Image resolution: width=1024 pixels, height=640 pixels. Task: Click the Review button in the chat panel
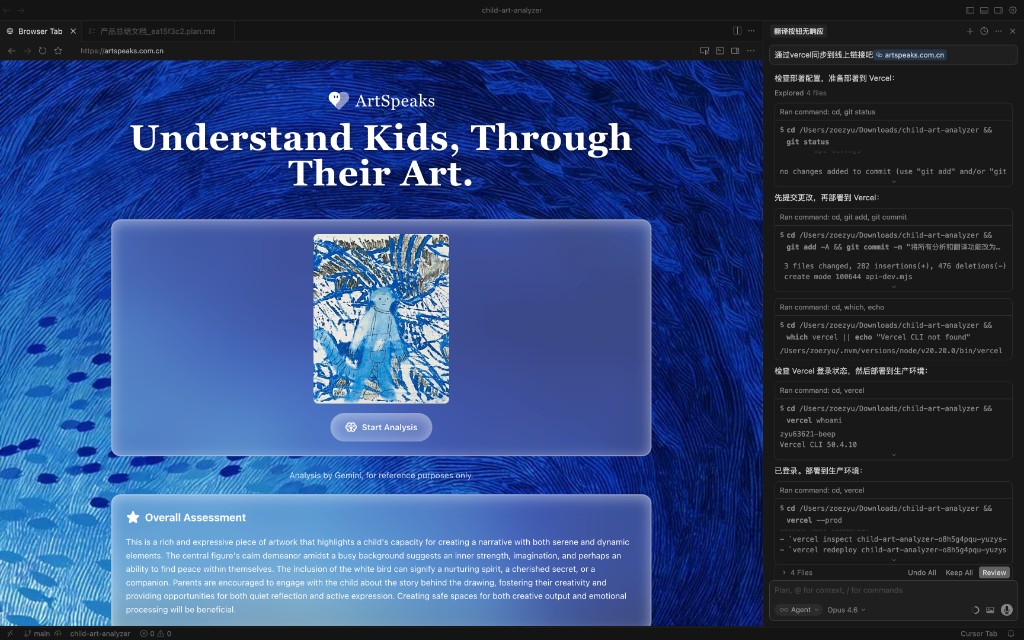993,571
